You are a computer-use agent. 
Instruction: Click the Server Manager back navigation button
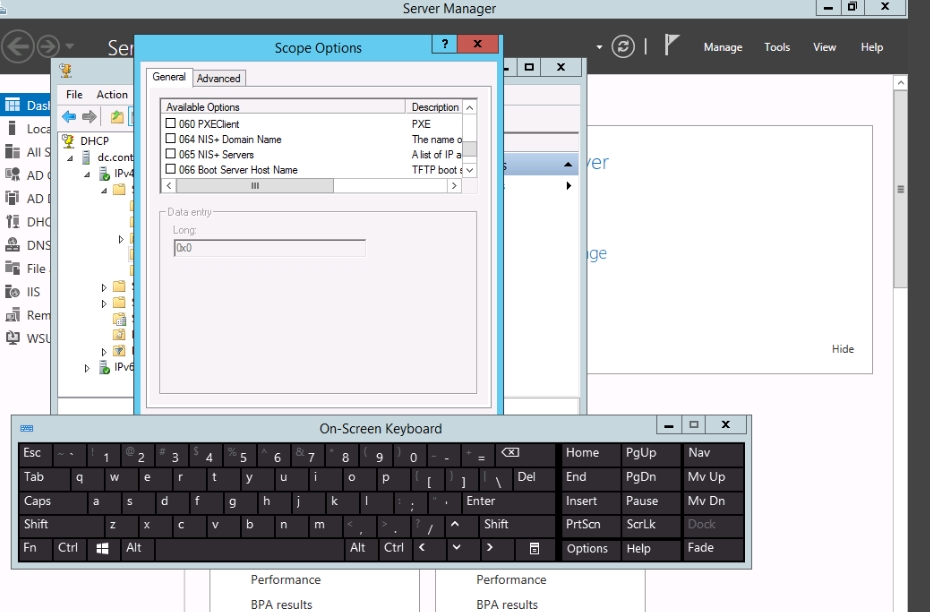[18, 46]
